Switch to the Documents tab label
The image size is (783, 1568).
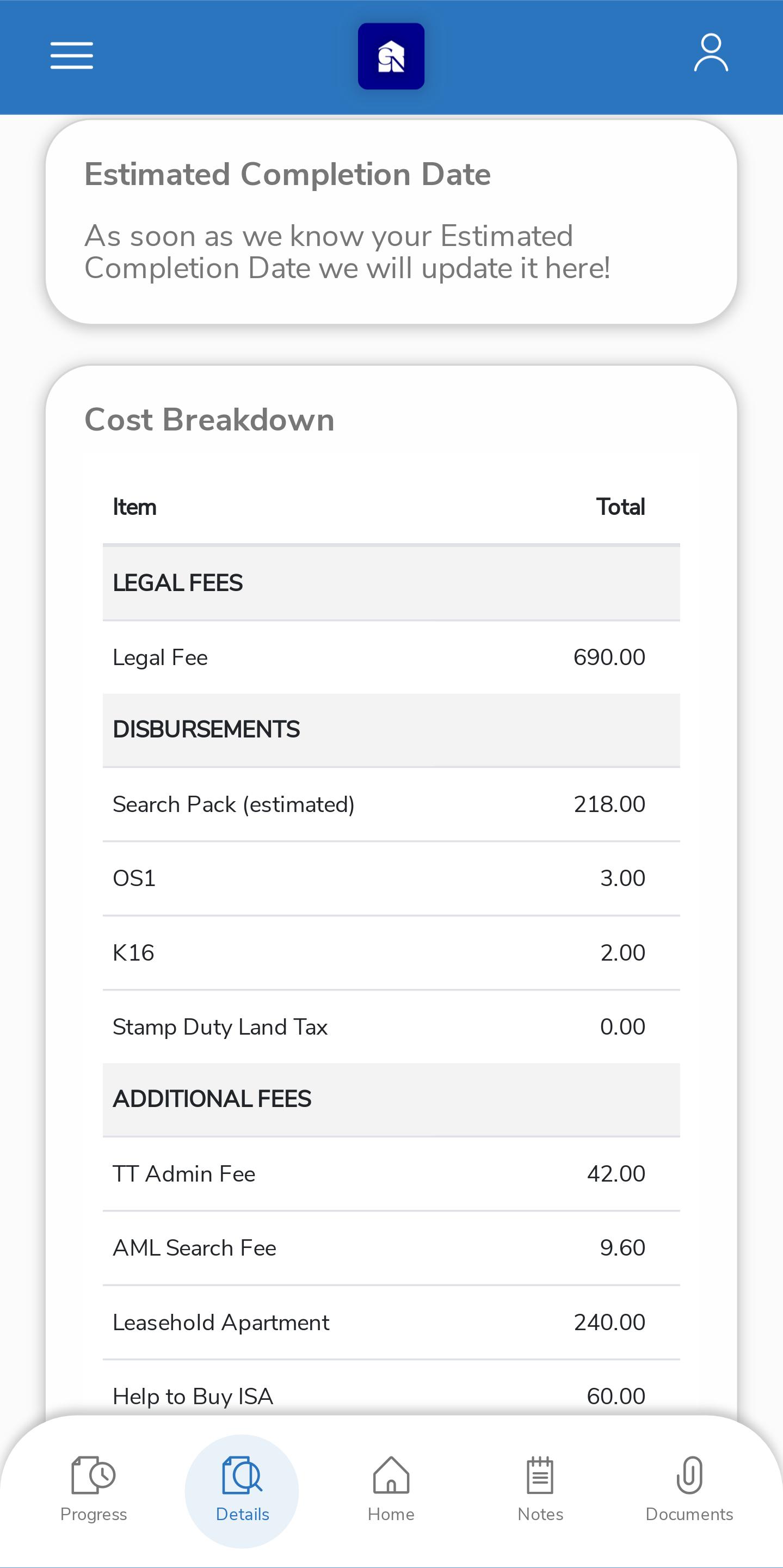point(689,1515)
